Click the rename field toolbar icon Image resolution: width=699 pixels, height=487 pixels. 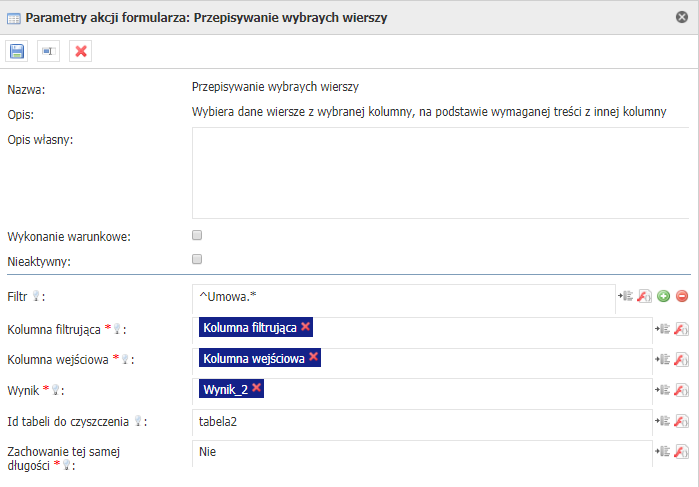coord(48,51)
